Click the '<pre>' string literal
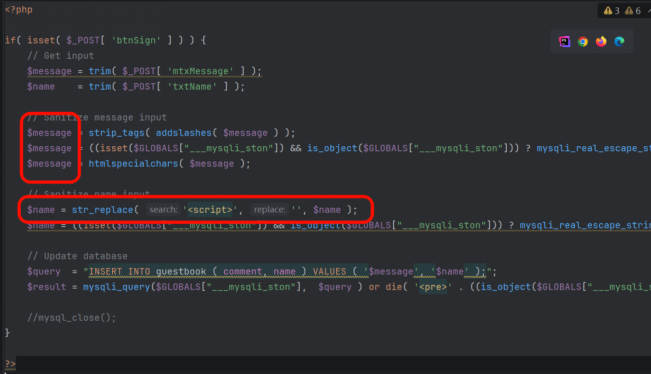 click(x=433, y=287)
